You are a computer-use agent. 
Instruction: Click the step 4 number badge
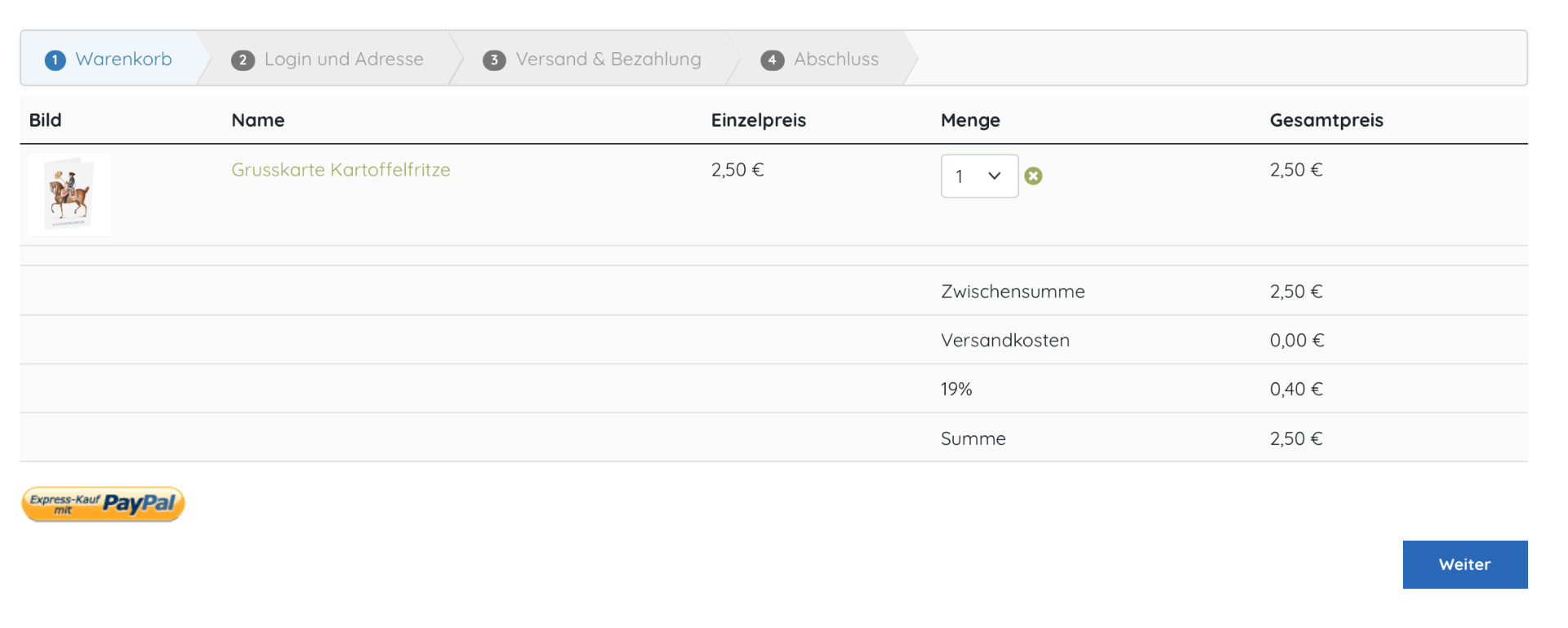[772, 60]
